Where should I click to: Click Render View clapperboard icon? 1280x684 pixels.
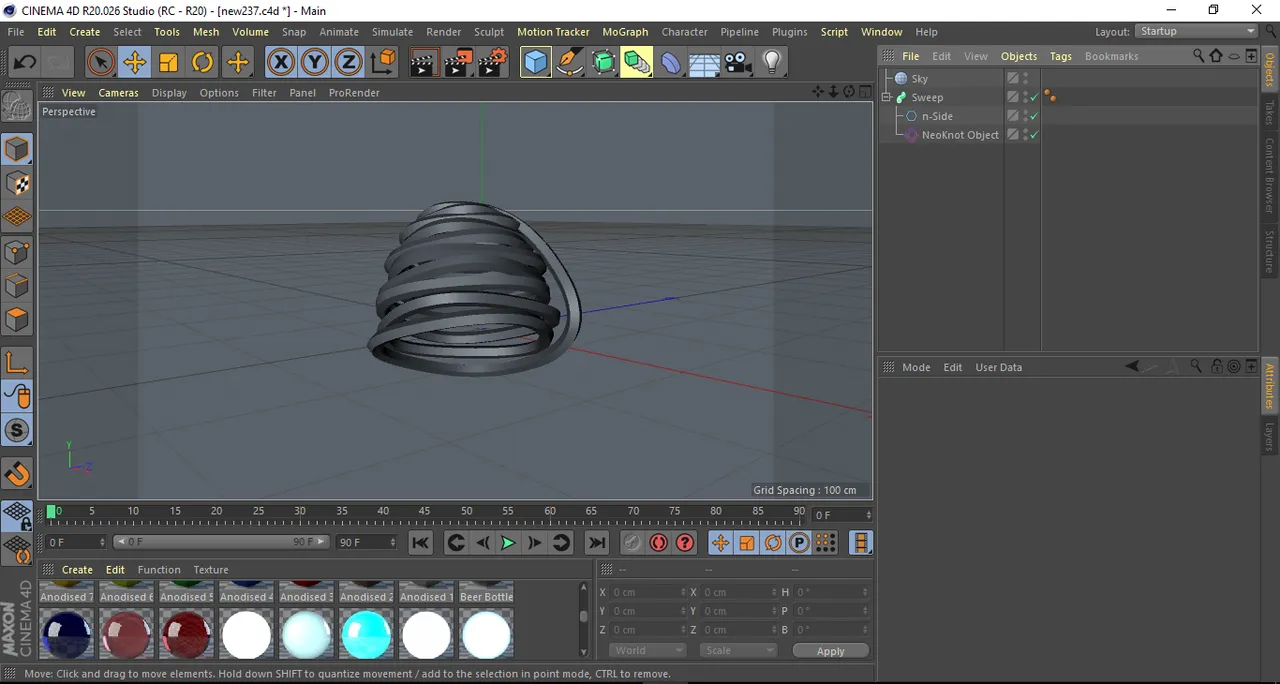[x=423, y=63]
